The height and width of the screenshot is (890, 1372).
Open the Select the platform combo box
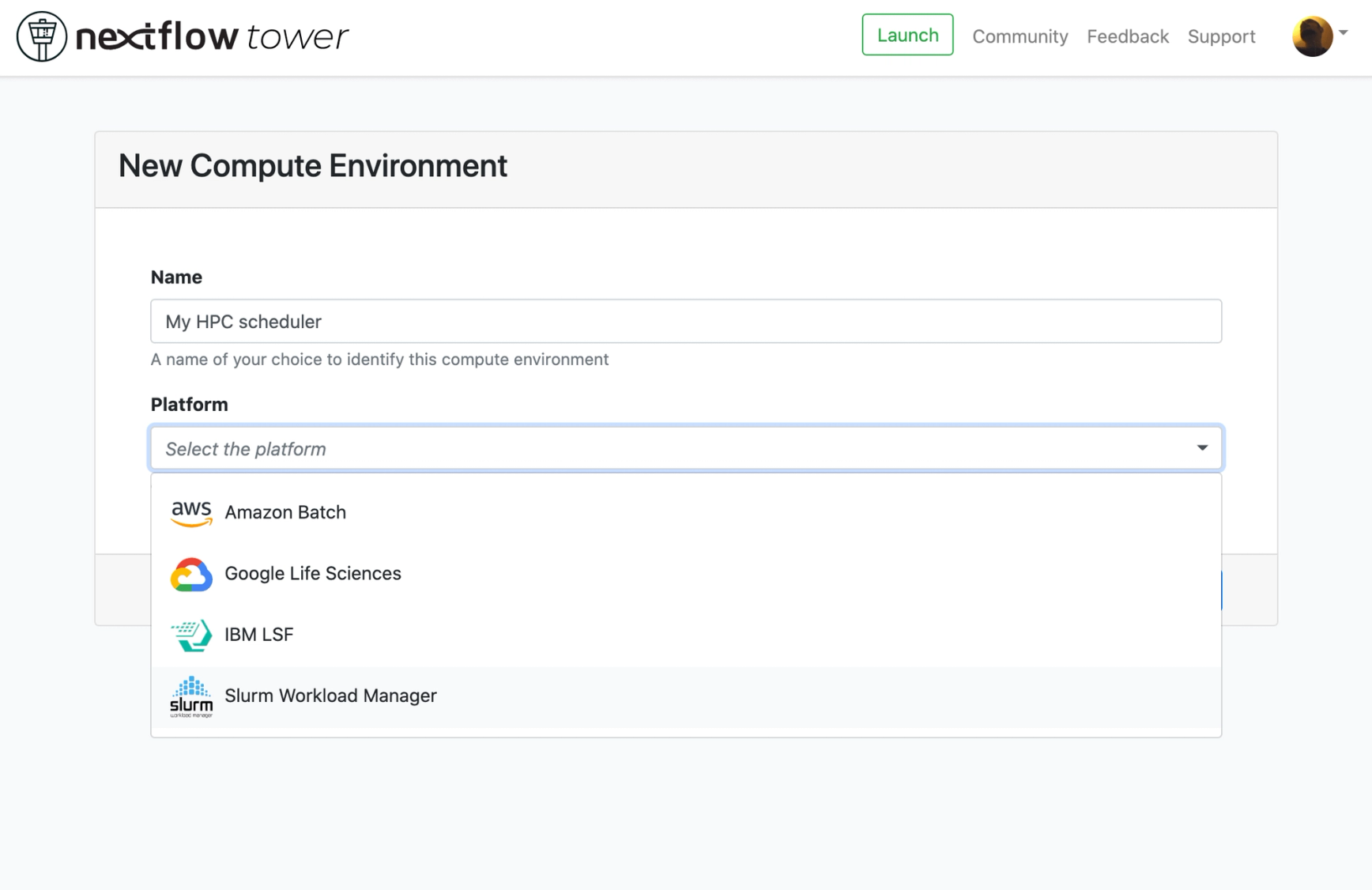click(x=686, y=448)
